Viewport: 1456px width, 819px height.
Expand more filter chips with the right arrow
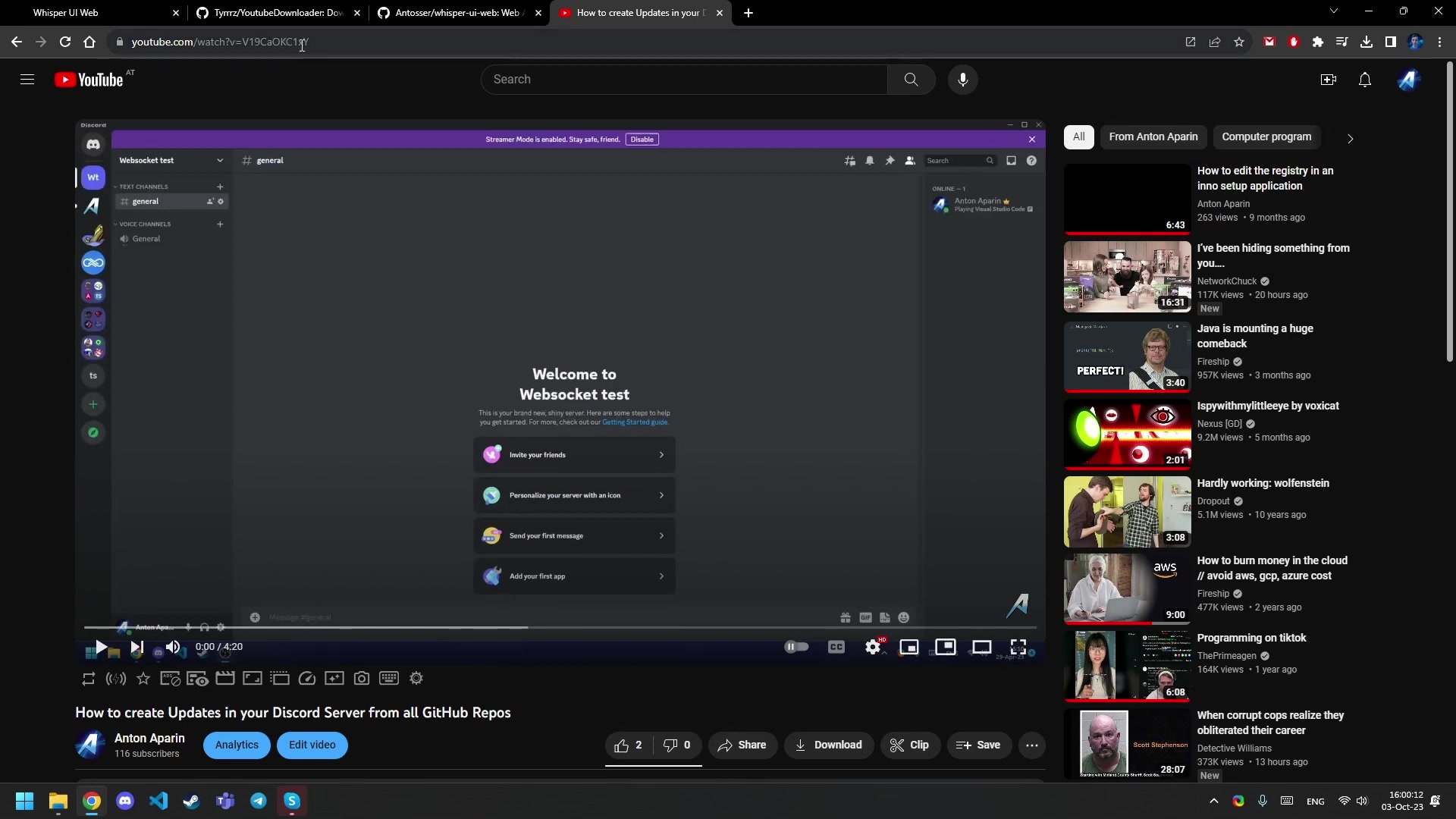coord(1351,138)
